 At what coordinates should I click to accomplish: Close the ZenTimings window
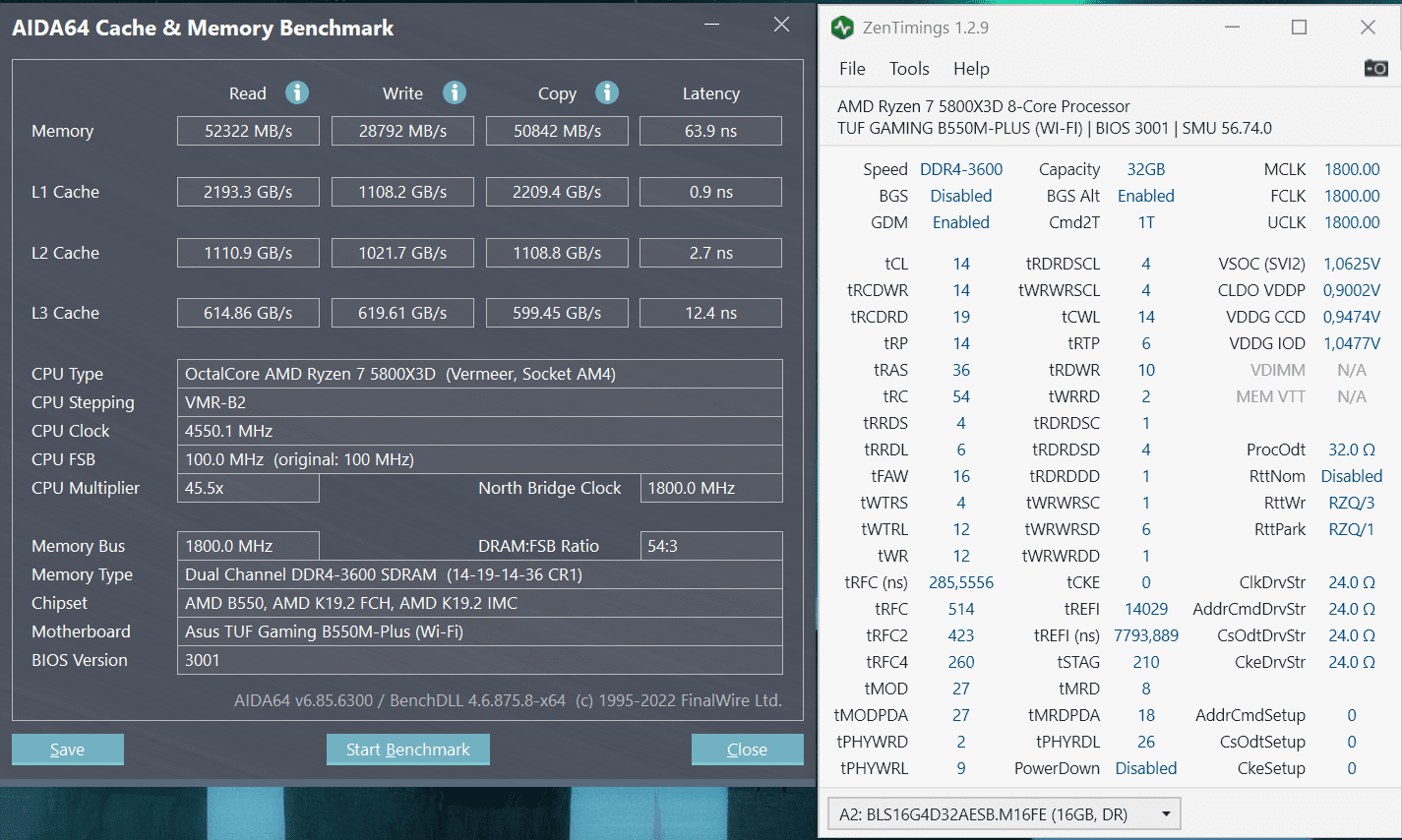[1368, 28]
